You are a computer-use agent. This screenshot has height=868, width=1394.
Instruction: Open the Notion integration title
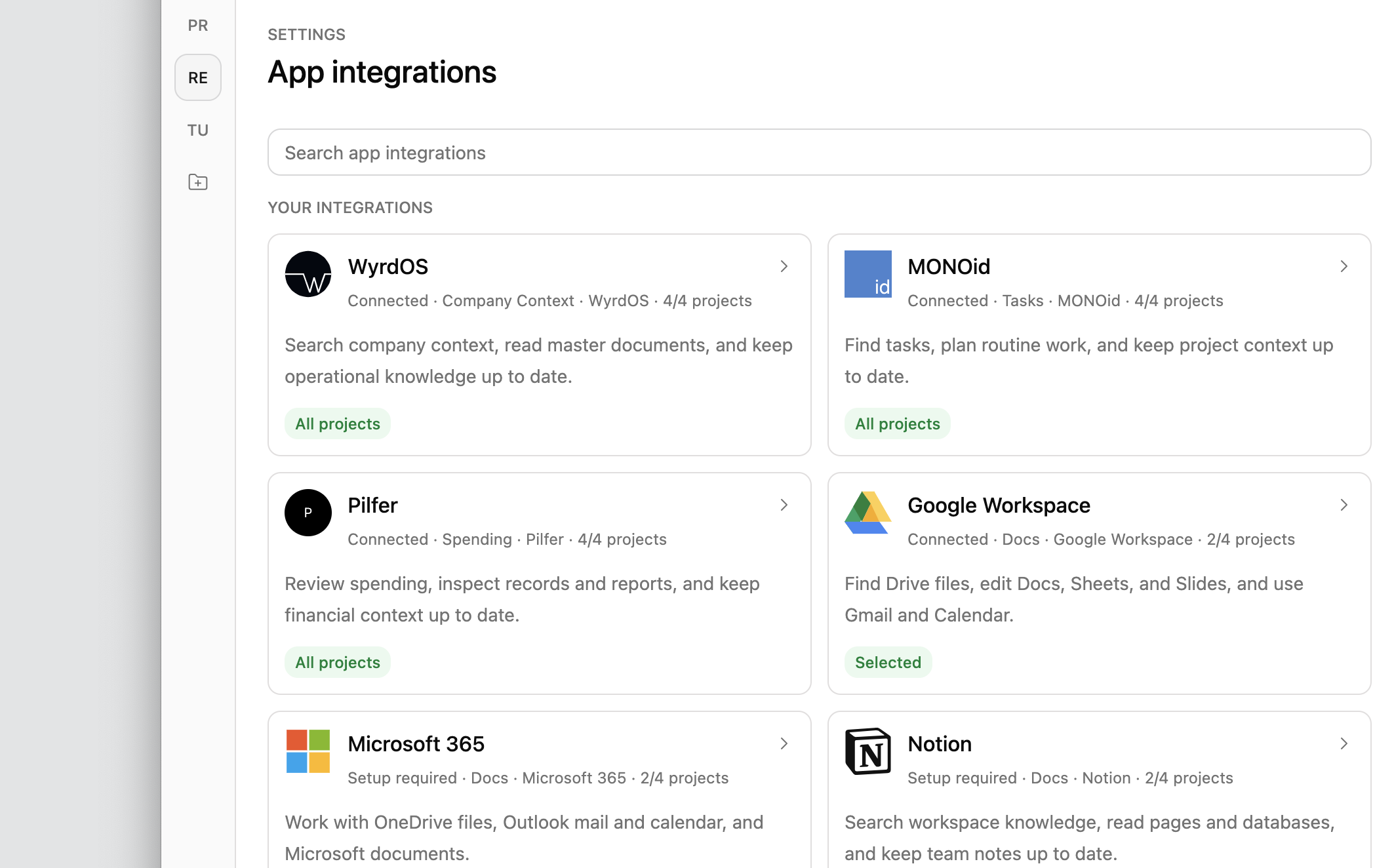[x=940, y=744]
